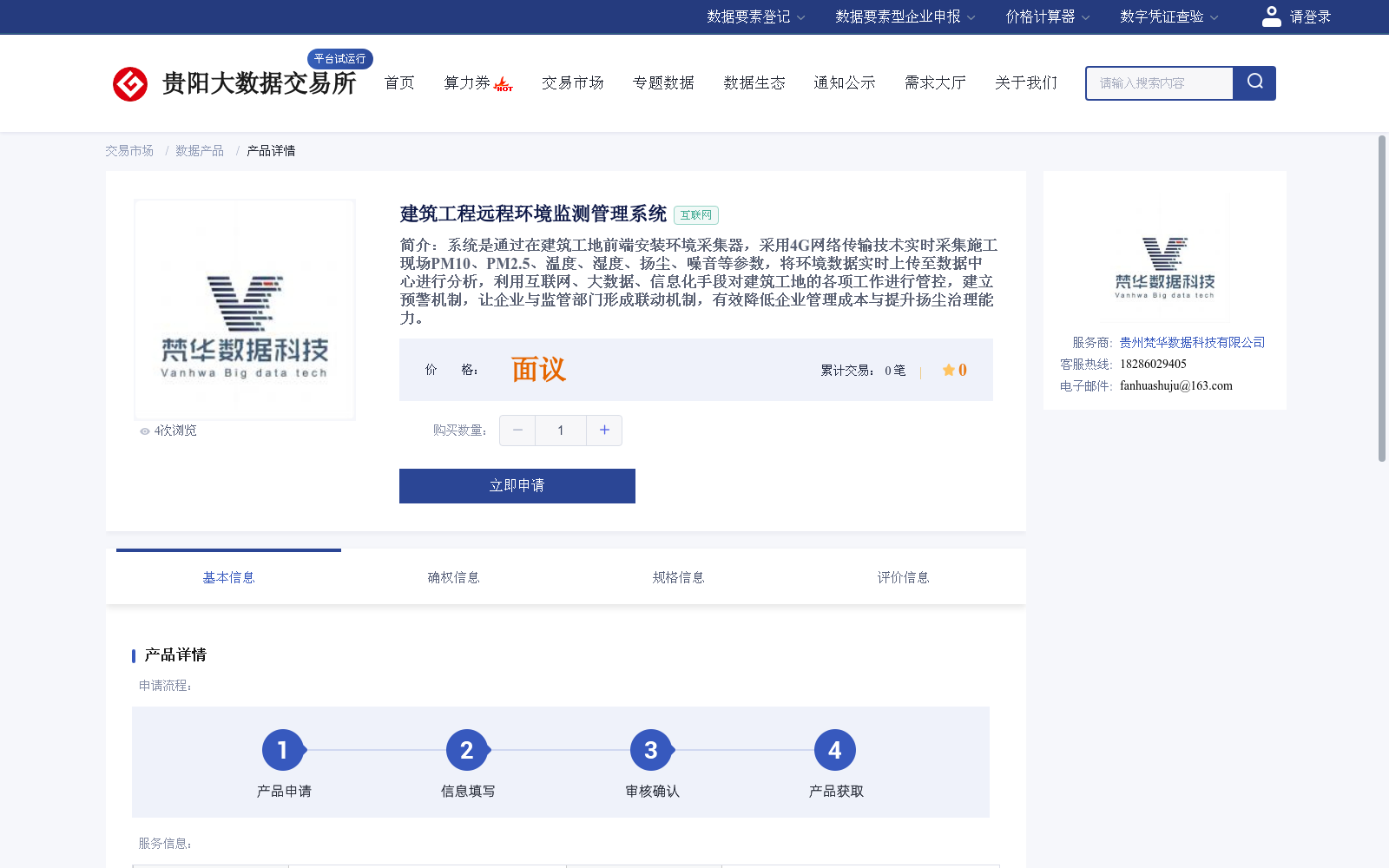Screen dimensions: 1389x868
Task: Click the orange star rating icon
Action: [x=948, y=370]
